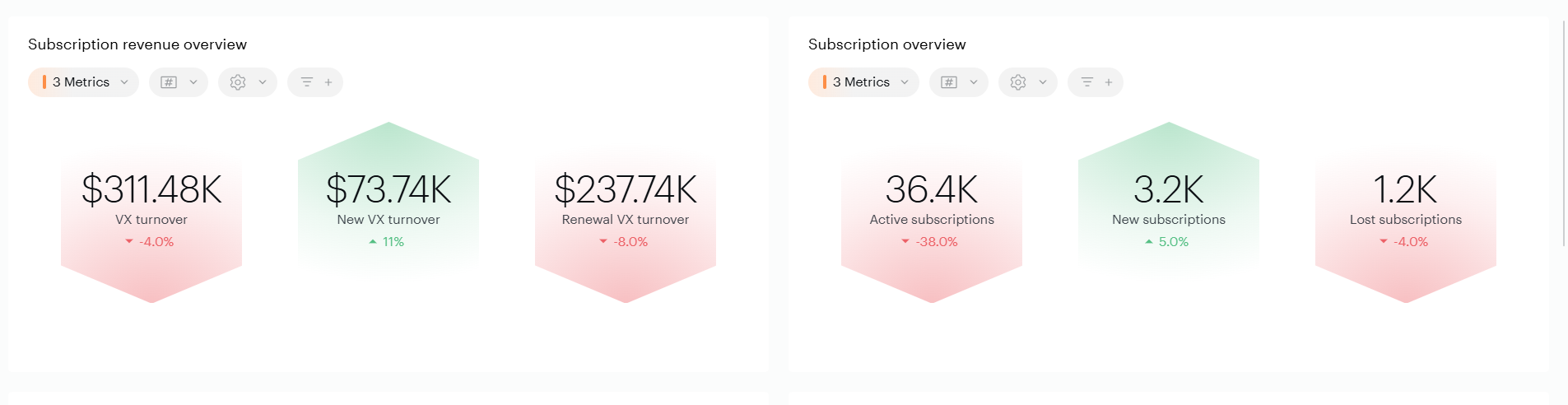This screenshot has height=405, width=1568.
Task: Expand chevron beside gear in Subscription revenue overview
Action: point(263,82)
